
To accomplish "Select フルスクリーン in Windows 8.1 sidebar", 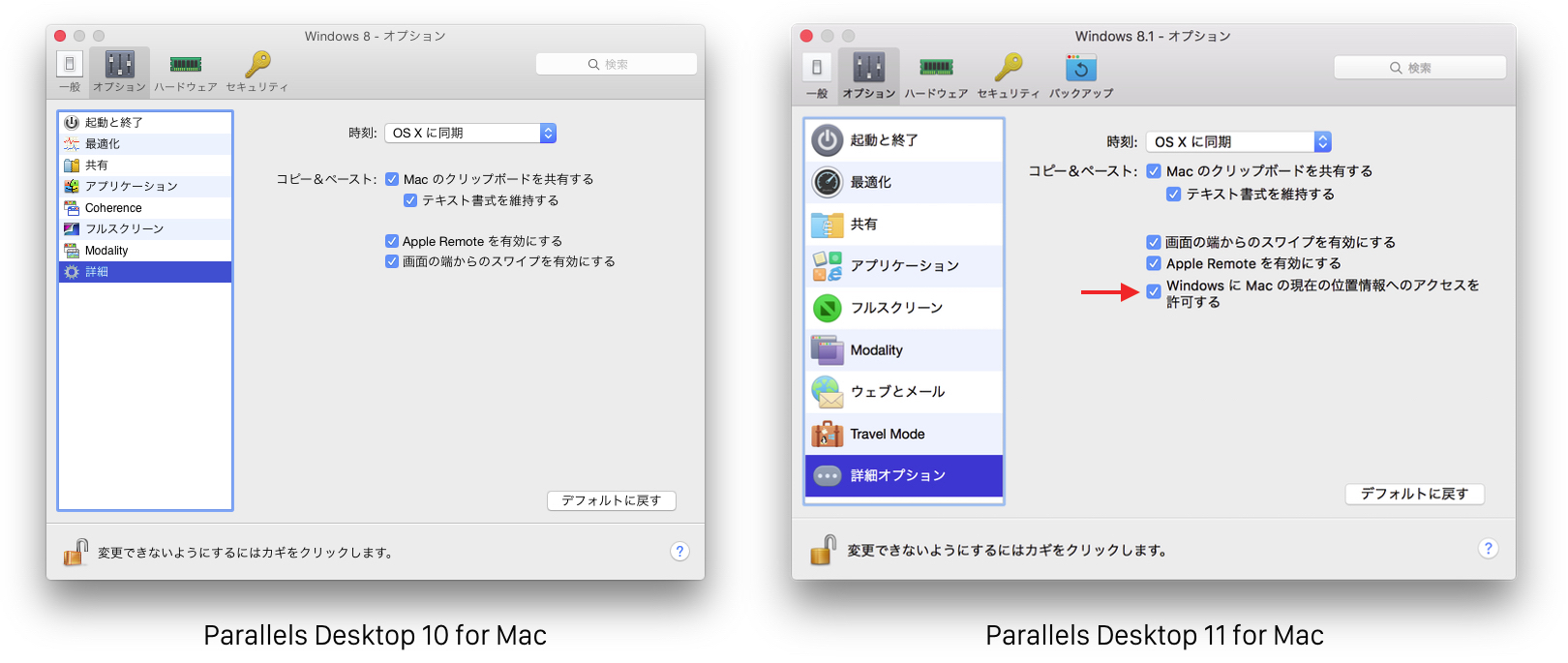I will pos(904,308).
